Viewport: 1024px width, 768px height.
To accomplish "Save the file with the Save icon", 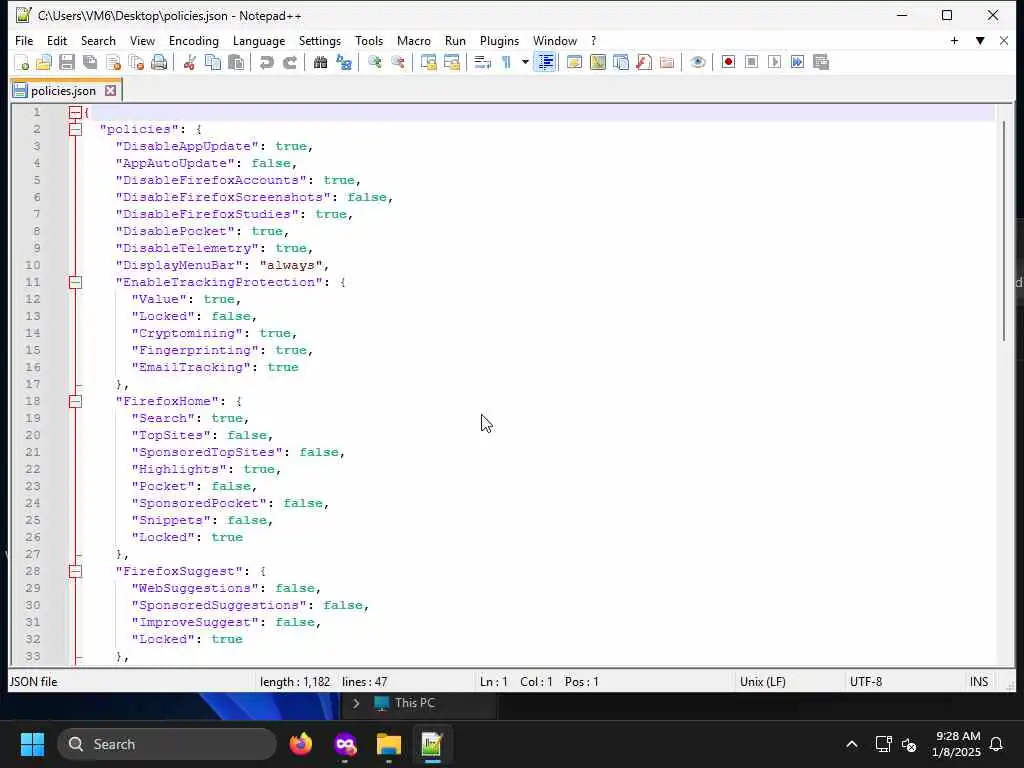I will click(x=67, y=62).
